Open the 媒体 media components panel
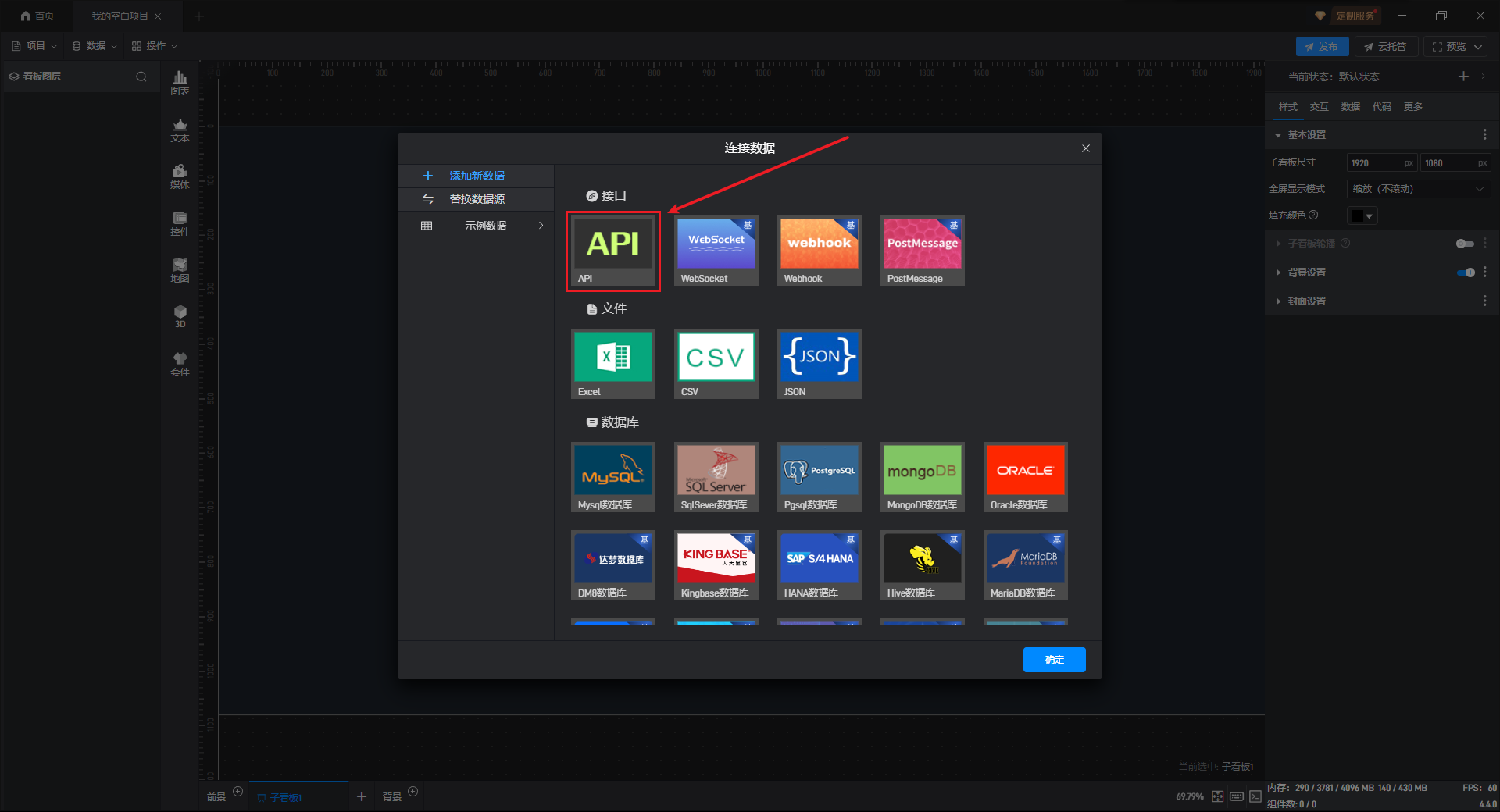Image resolution: width=1500 pixels, height=812 pixels. [180, 176]
